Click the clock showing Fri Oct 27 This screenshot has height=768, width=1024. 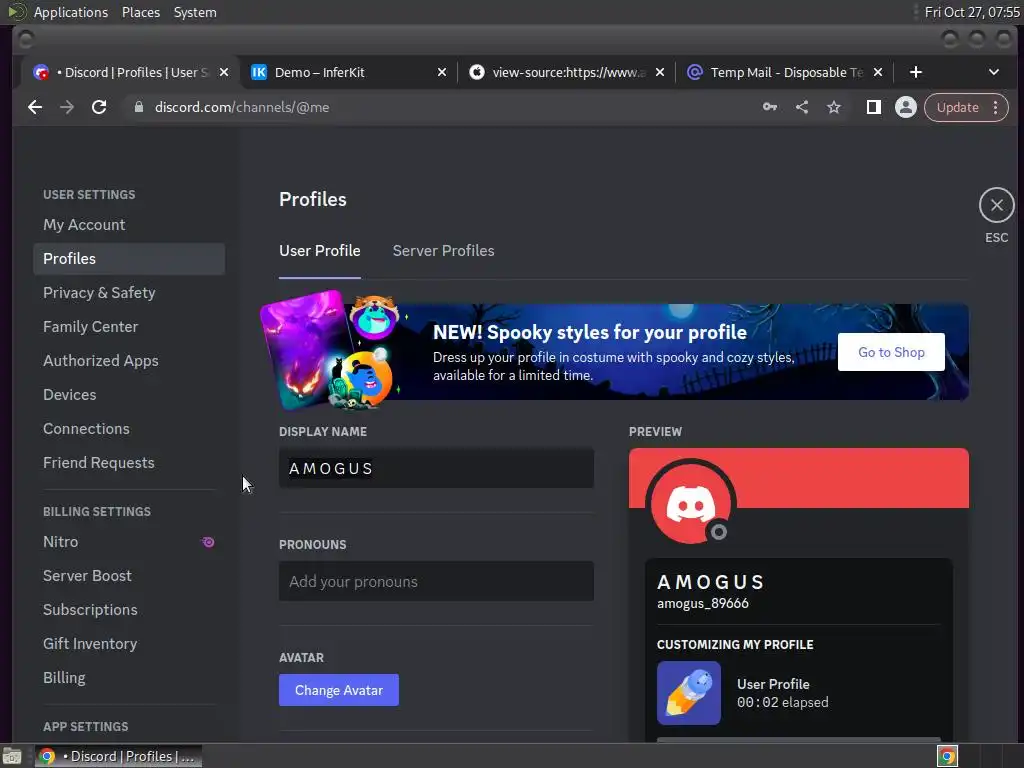(972, 12)
